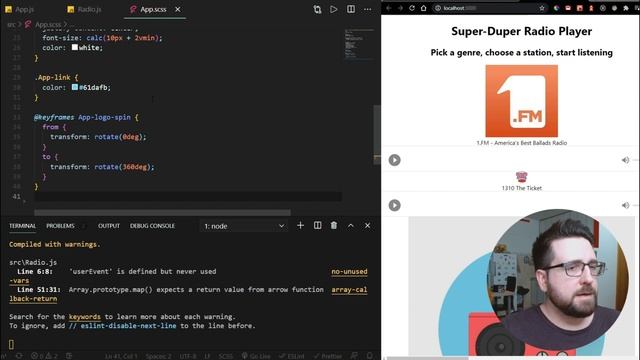This screenshot has height=360, width=640.
Task: Close the App.scss tab
Action: (178, 9)
